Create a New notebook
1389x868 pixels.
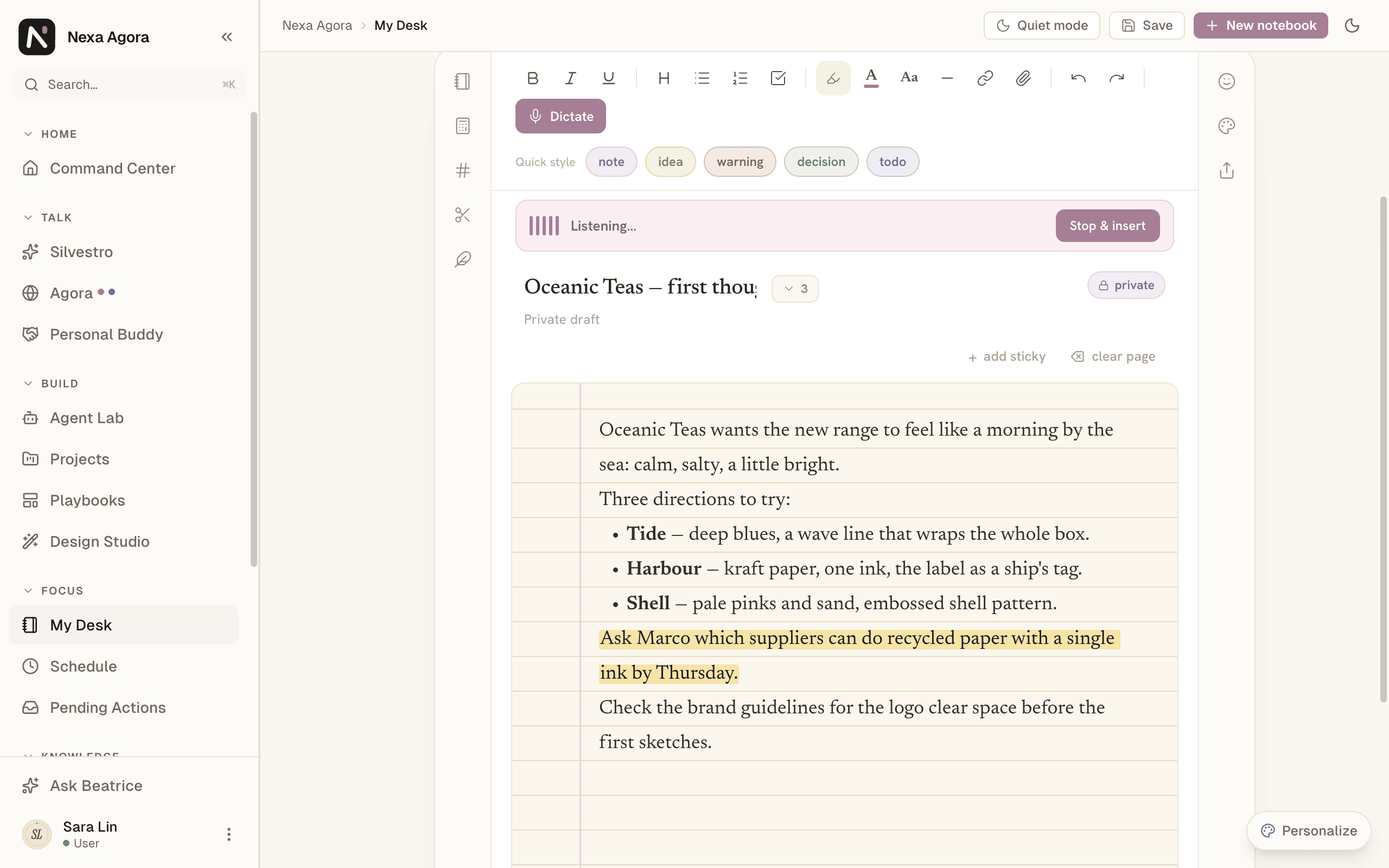(x=1260, y=25)
